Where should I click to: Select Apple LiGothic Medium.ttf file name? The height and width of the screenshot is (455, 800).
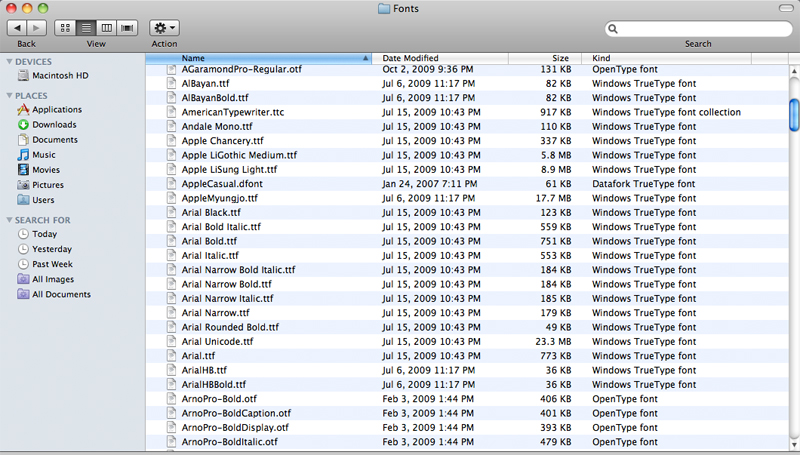coord(239,155)
